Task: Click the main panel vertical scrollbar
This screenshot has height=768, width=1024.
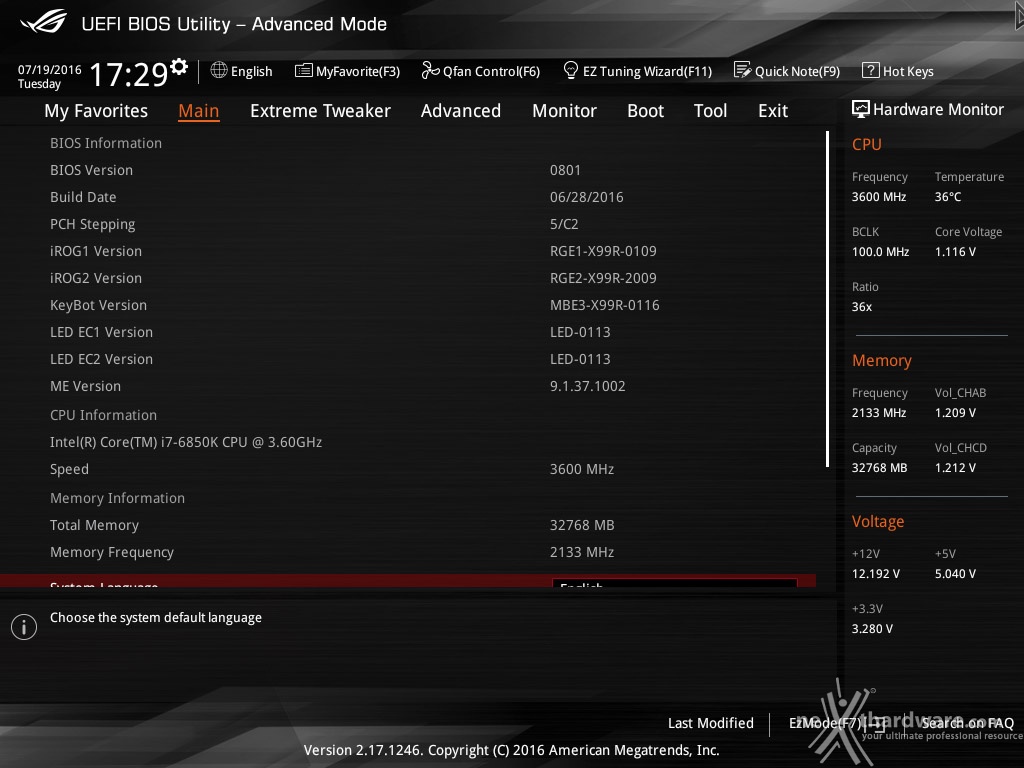Action: click(x=827, y=299)
